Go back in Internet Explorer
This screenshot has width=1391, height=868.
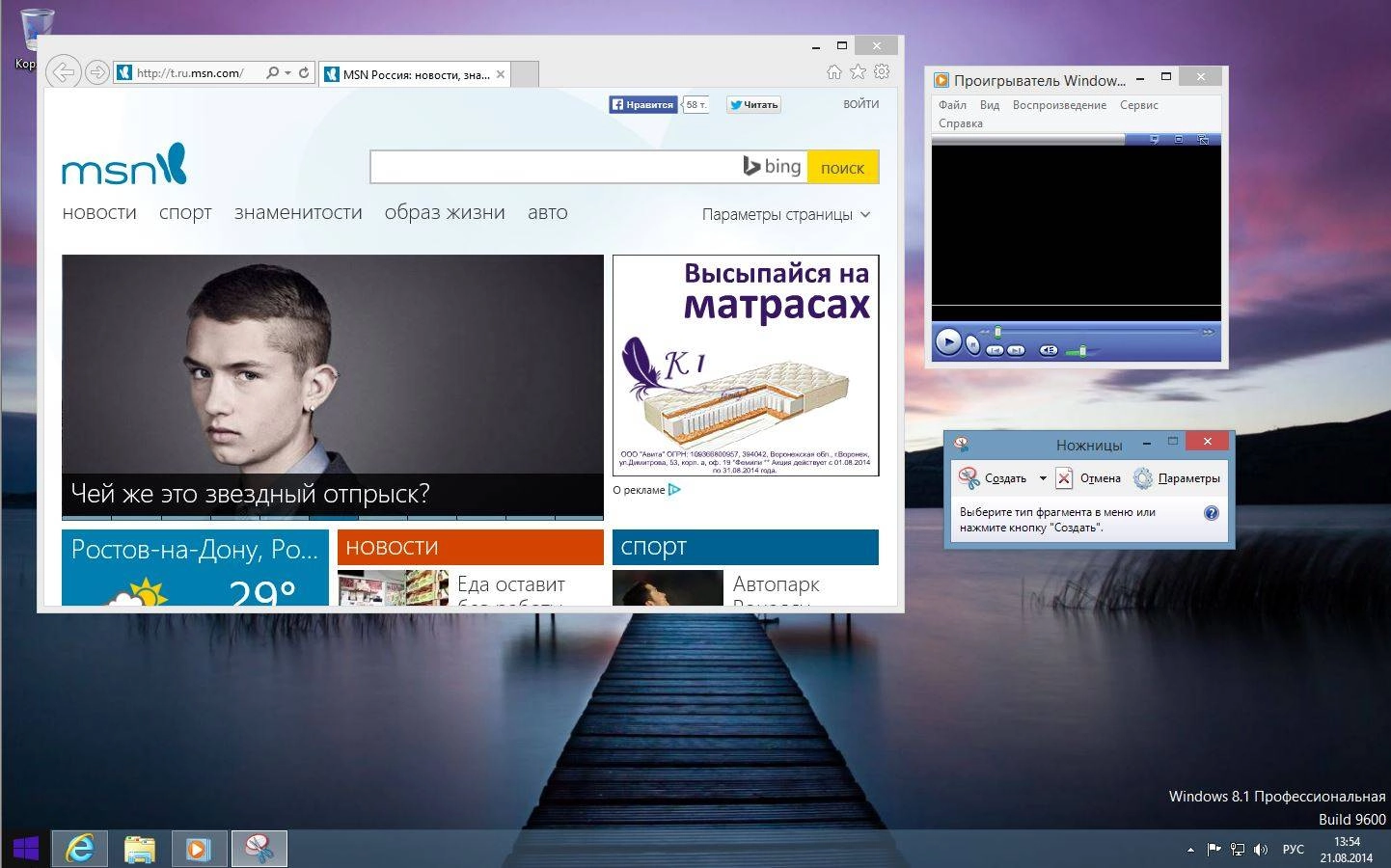pyautogui.click(x=64, y=72)
